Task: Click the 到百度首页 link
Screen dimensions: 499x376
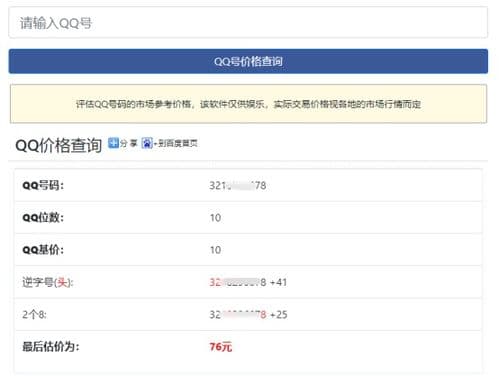Action: pyautogui.click(x=178, y=143)
